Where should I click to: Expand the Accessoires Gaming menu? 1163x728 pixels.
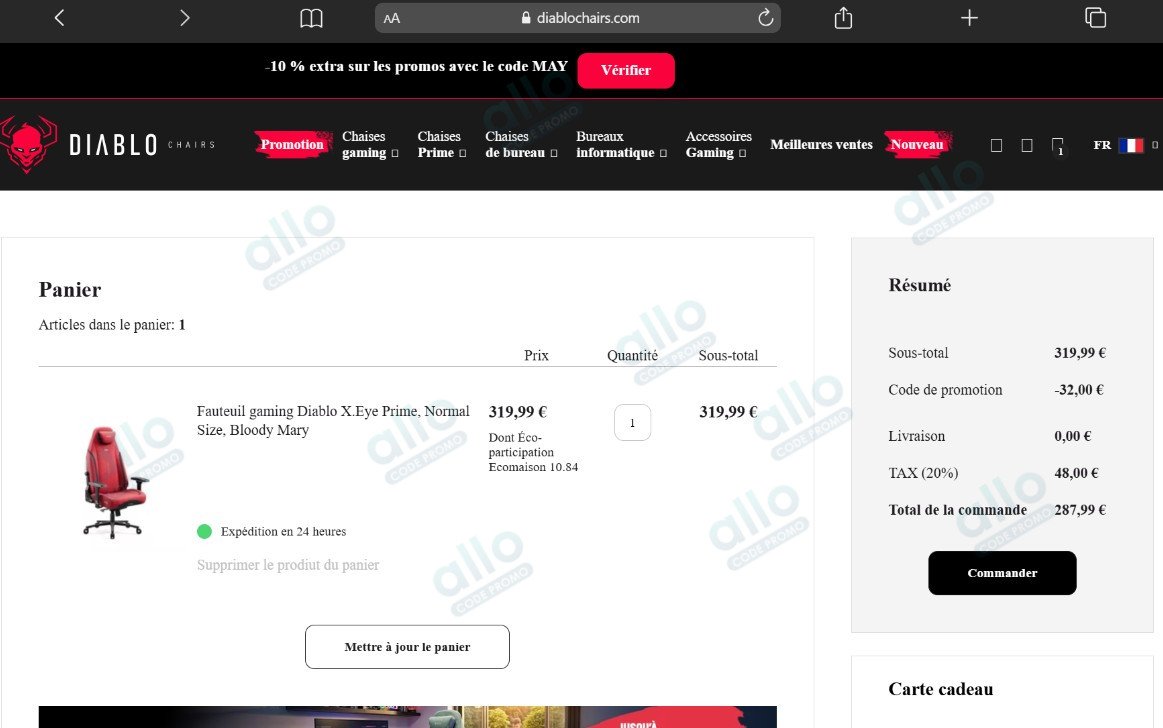click(718, 145)
